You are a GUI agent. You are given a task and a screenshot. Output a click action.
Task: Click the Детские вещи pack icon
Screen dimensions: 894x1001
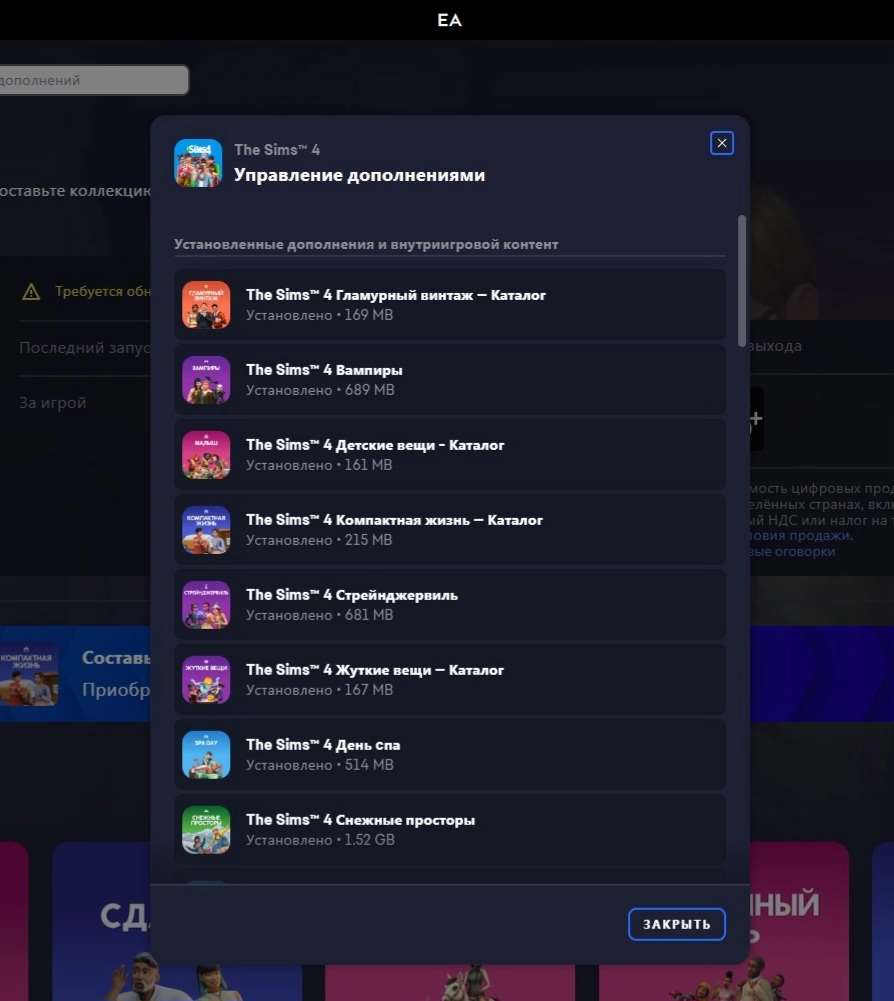[206, 454]
